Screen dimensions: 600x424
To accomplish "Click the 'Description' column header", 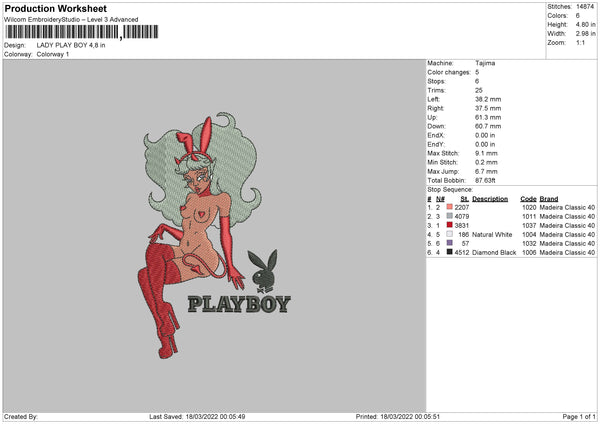I will pos(490,199).
